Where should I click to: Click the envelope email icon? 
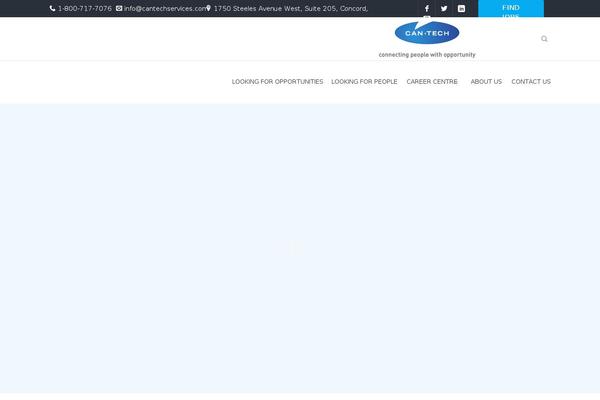click(x=119, y=8)
